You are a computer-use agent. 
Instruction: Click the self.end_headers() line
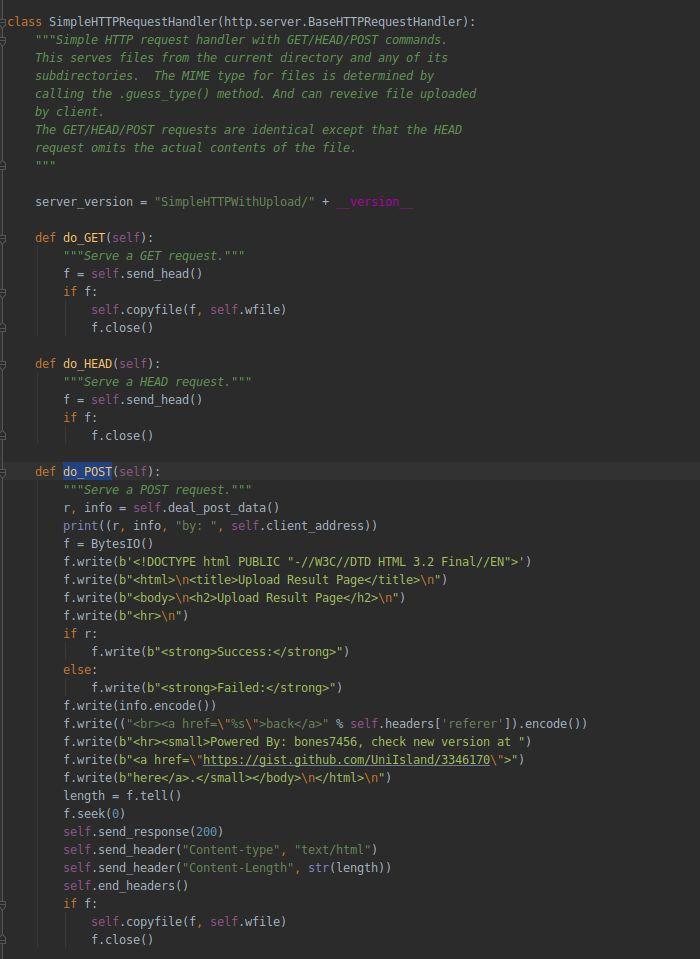(x=125, y=886)
